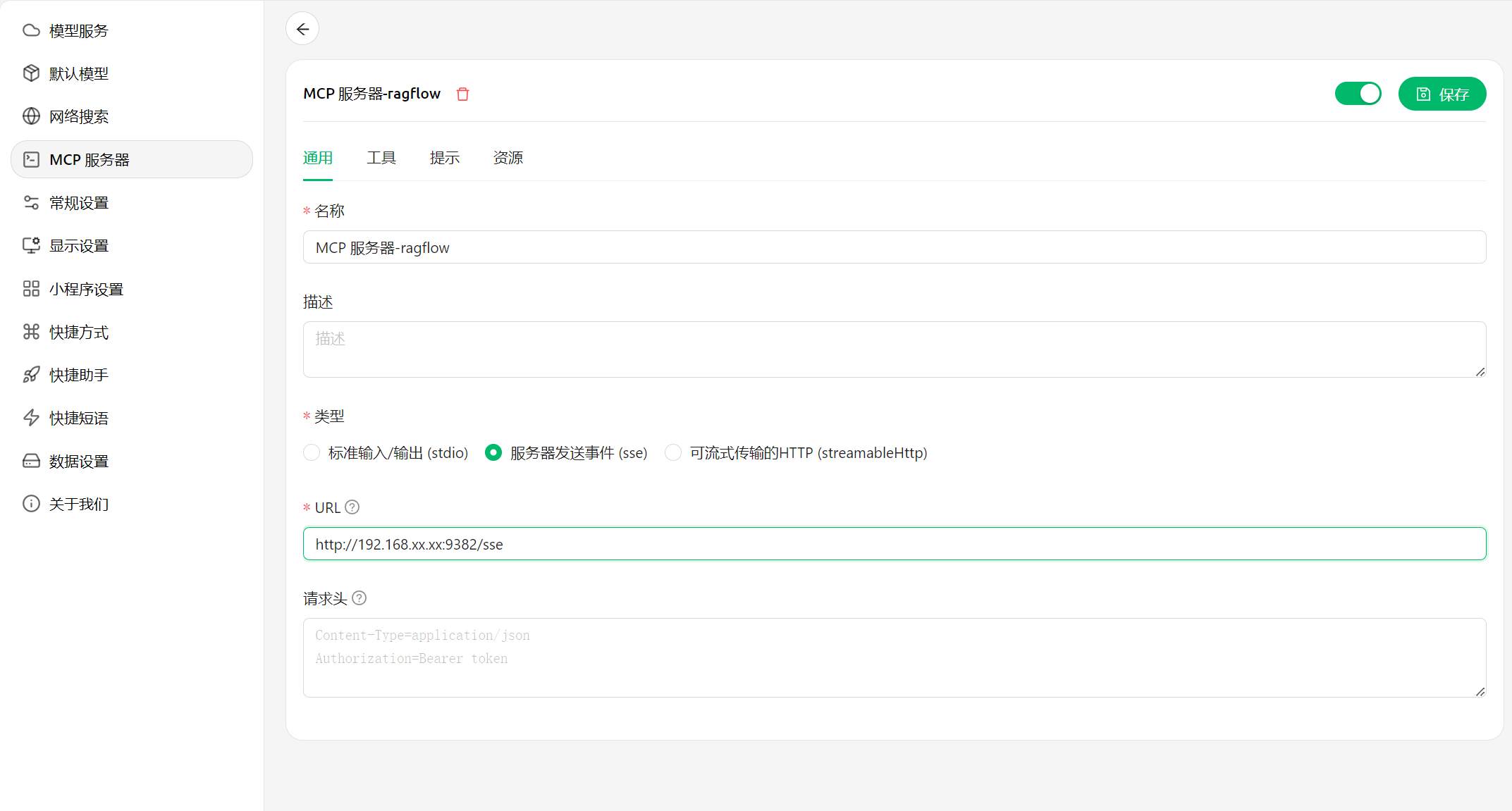Delete MCP 服务器-ragflow with trash icon
The image size is (1512, 811).
tap(463, 93)
